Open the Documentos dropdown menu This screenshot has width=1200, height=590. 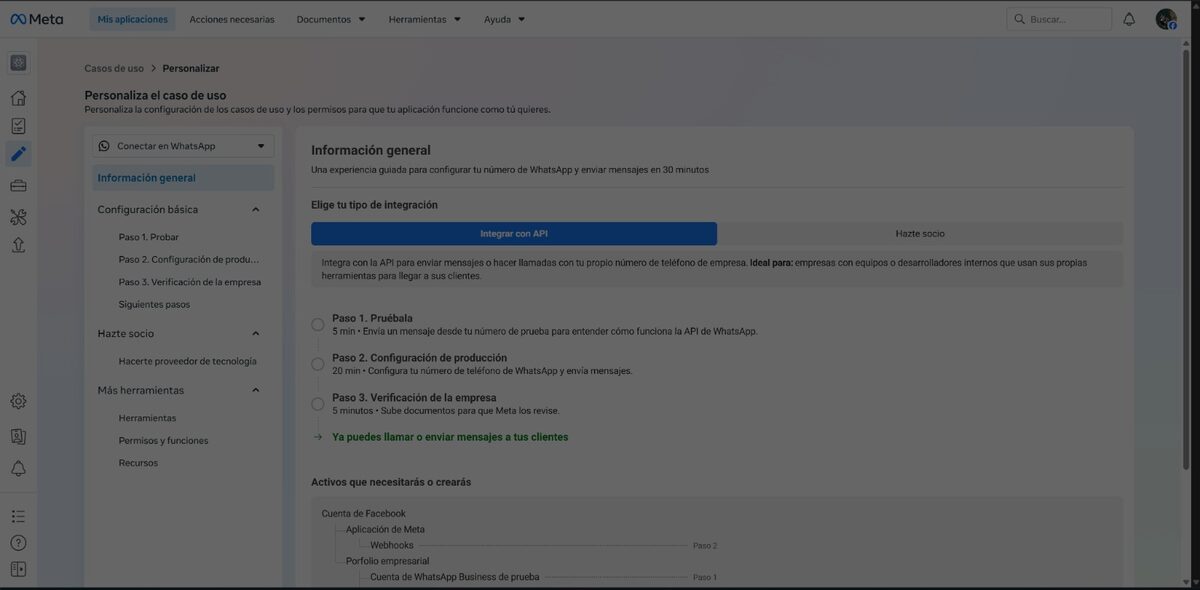[331, 19]
